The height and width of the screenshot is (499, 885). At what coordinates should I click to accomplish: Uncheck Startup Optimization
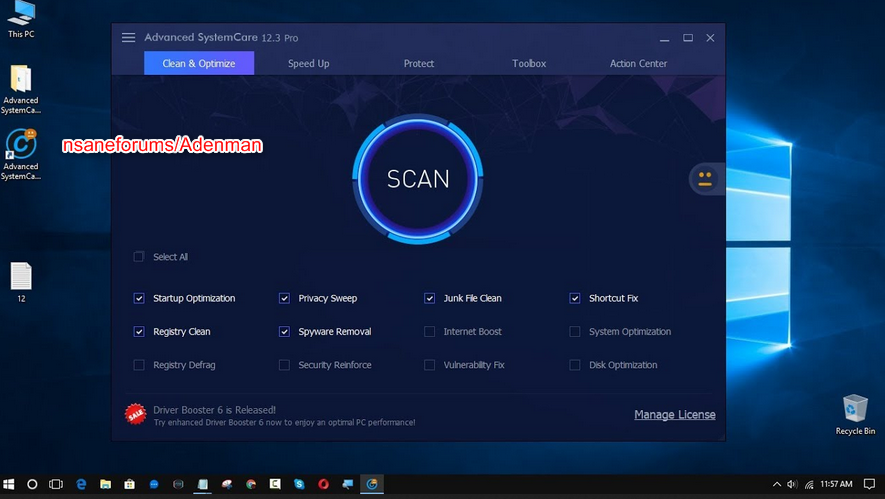(x=139, y=298)
